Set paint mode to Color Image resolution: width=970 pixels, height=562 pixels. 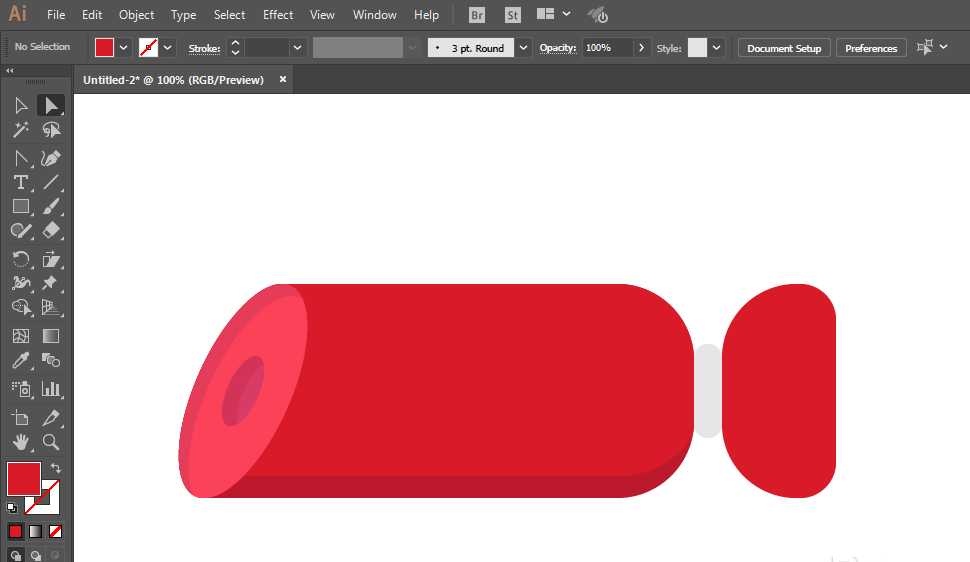pyautogui.click(x=15, y=531)
